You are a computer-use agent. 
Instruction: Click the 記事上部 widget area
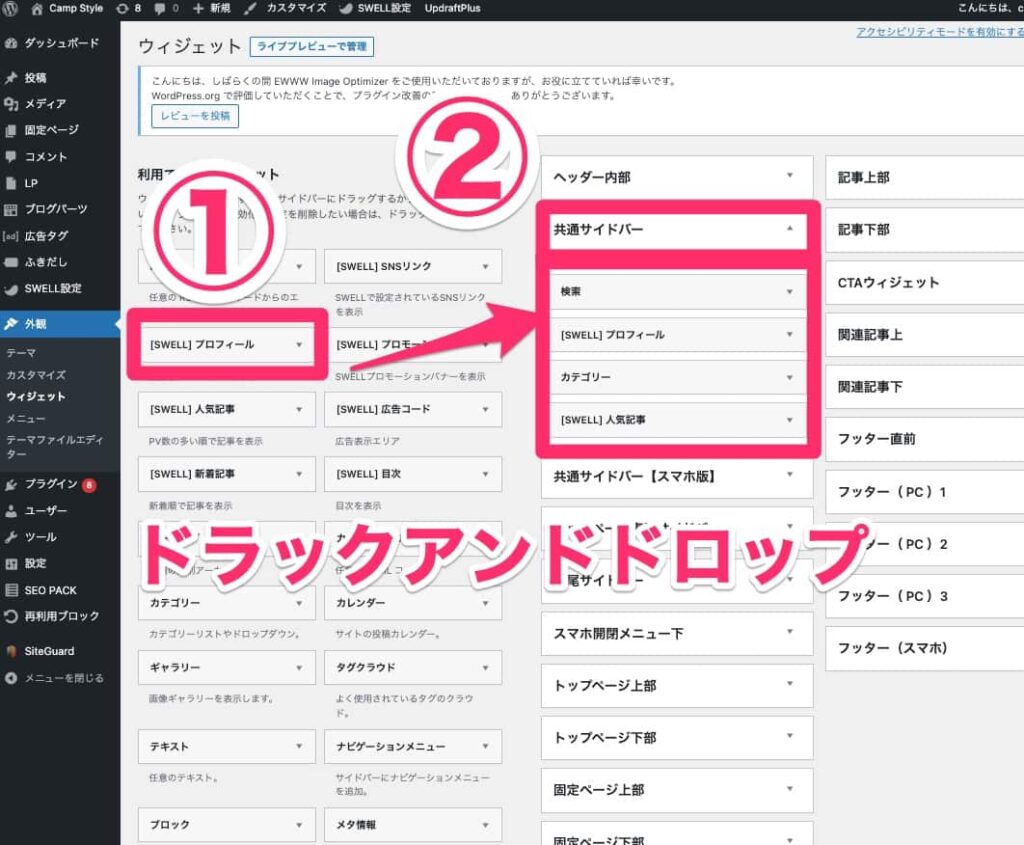[925, 178]
